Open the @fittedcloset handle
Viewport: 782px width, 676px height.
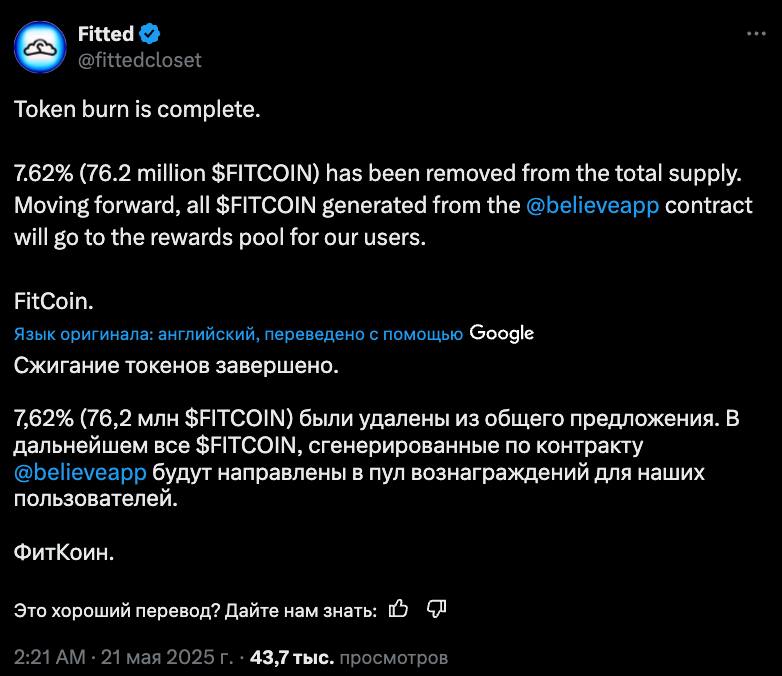pyautogui.click(x=140, y=60)
